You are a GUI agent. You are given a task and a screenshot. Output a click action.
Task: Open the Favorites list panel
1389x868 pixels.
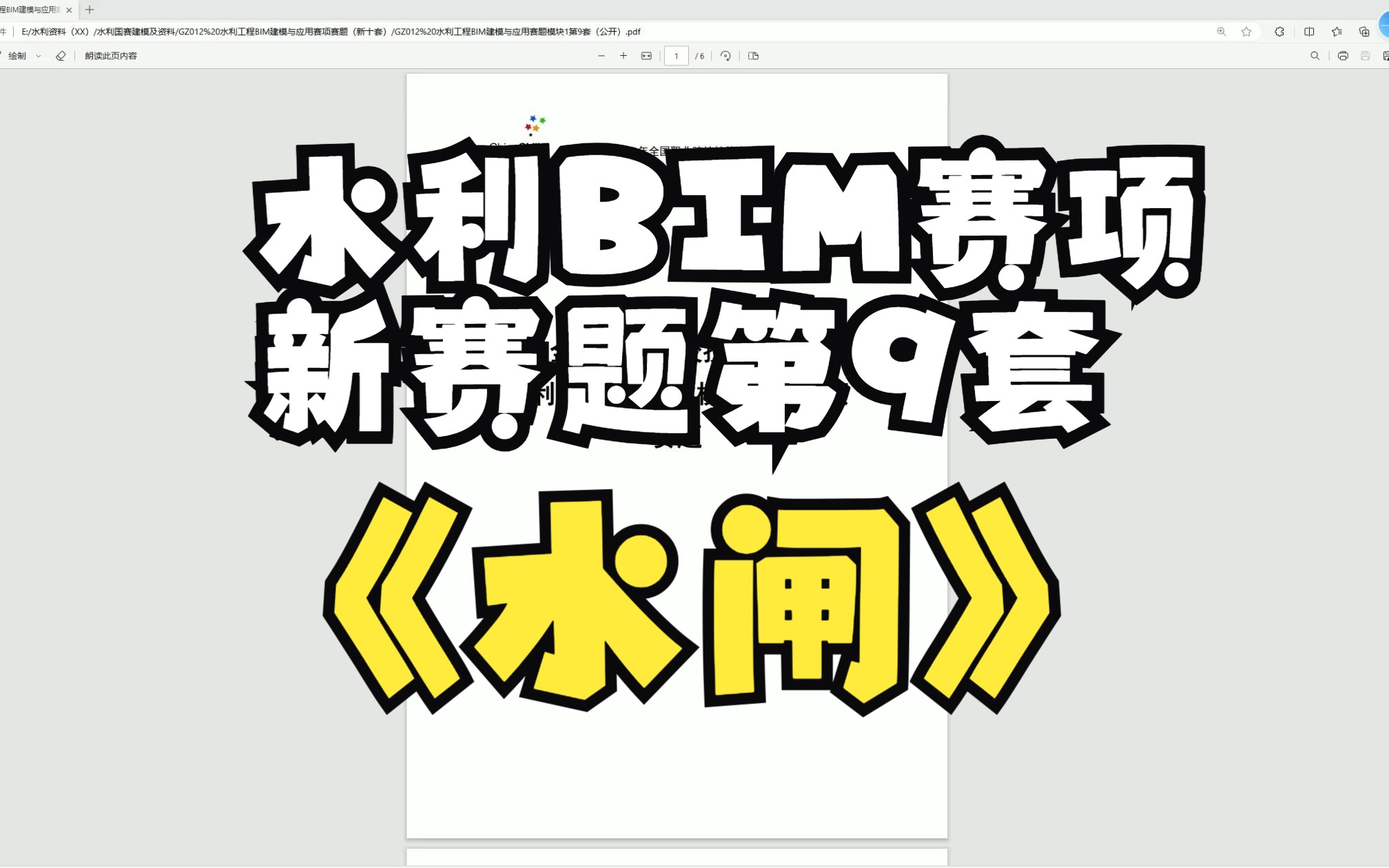[x=1337, y=32]
